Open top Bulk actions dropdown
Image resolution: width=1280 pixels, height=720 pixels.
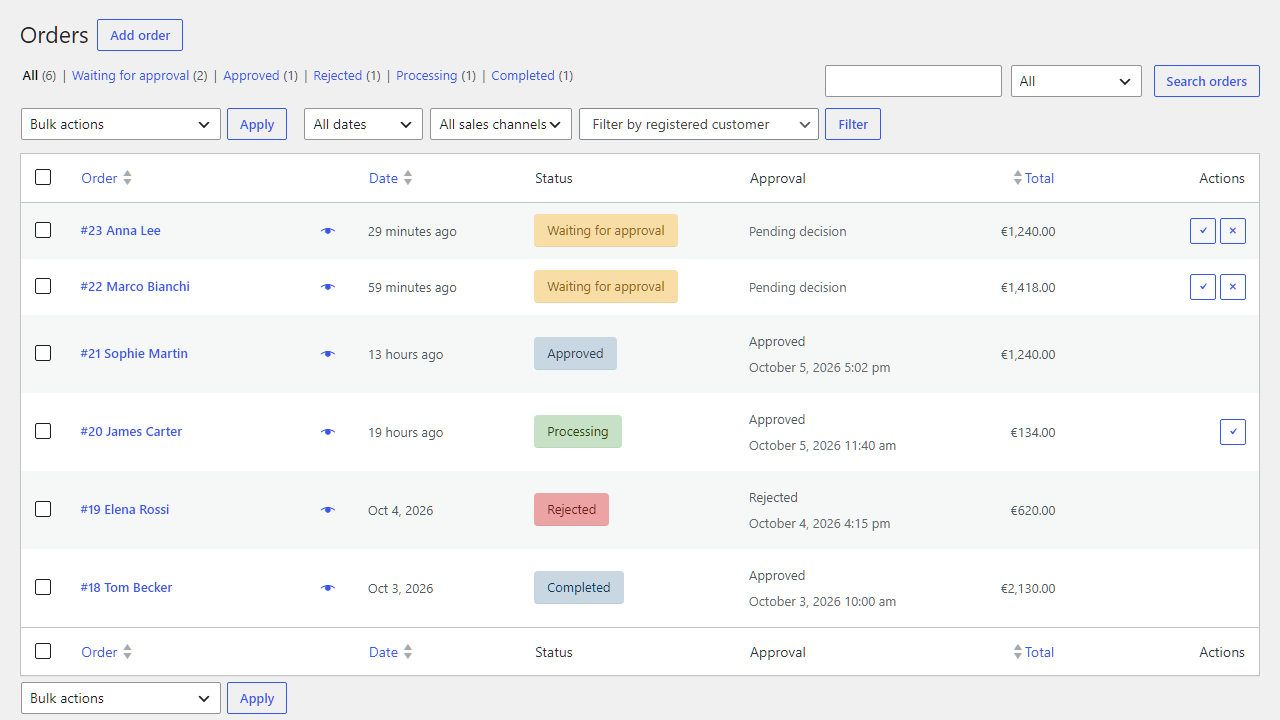[x=121, y=124]
